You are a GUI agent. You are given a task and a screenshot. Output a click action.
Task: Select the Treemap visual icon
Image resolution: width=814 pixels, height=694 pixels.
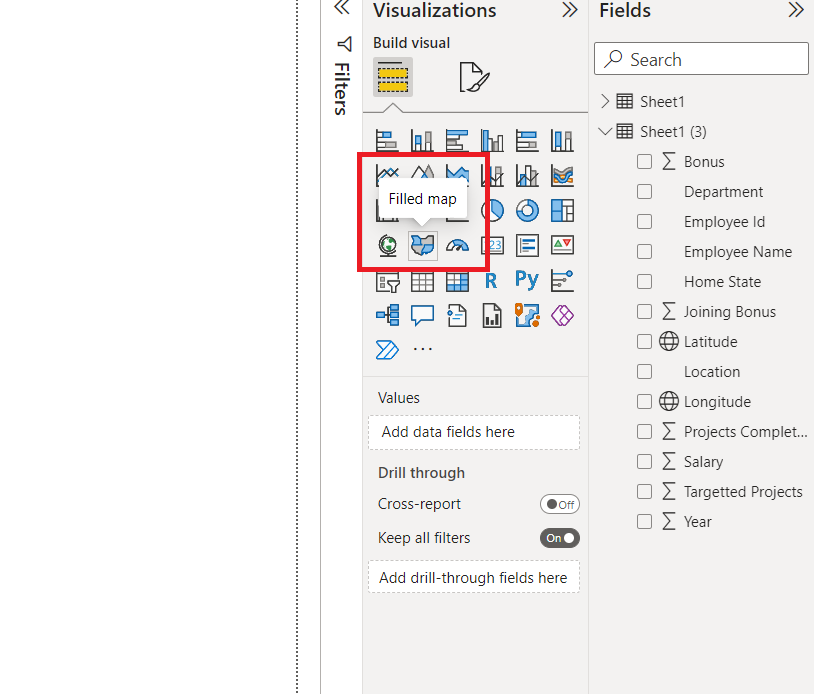562,210
